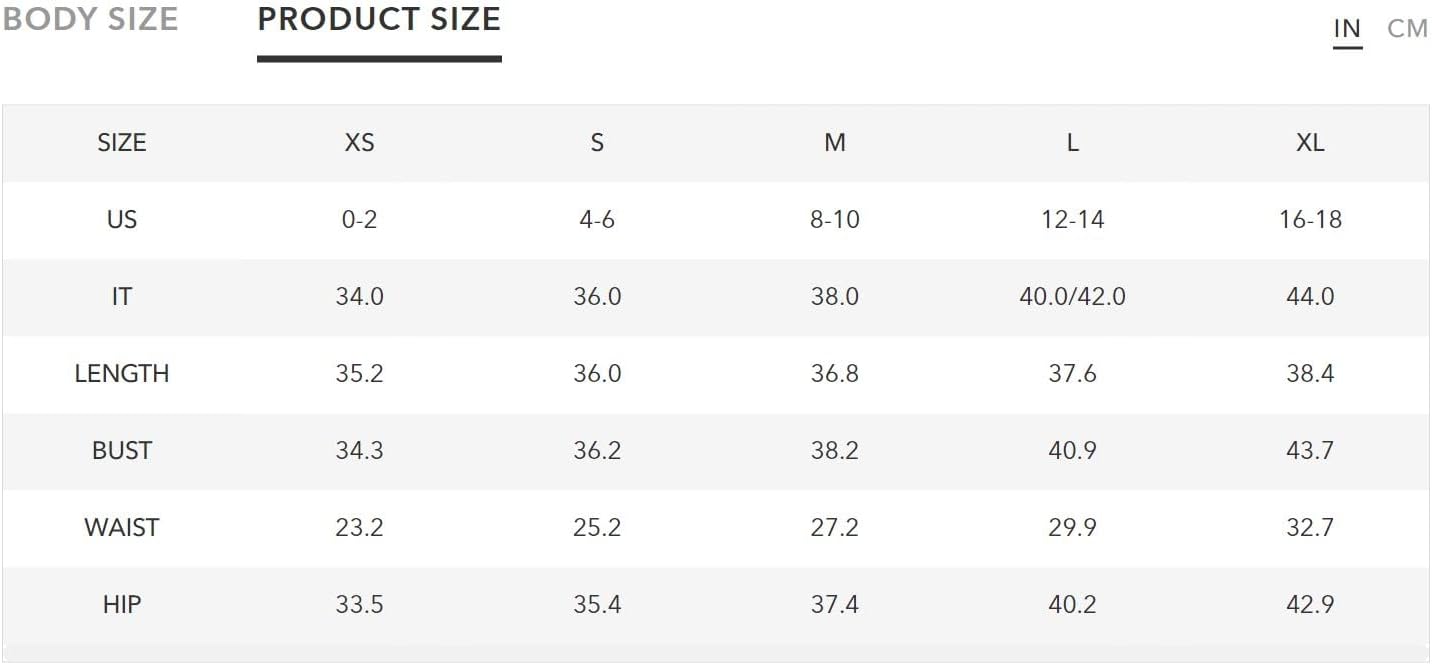The image size is (1432, 665).
Task: Switch to the BODY SIZE tab
Action: (x=89, y=19)
